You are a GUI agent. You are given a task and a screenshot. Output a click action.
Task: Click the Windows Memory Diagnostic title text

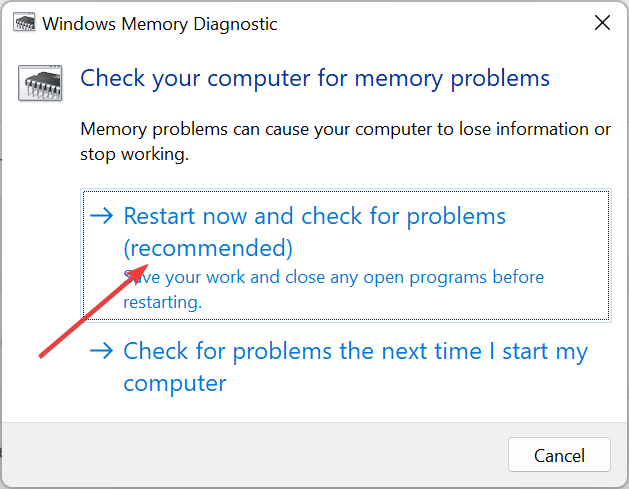[x=160, y=24]
